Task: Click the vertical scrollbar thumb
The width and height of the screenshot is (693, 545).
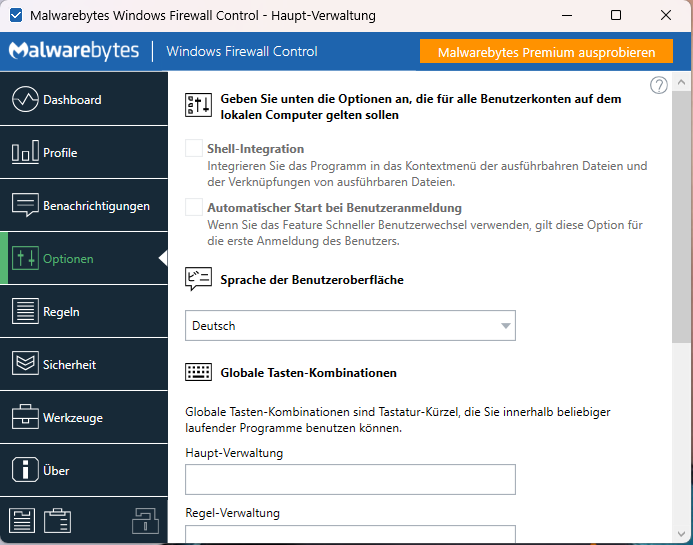Action: (681, 217)
